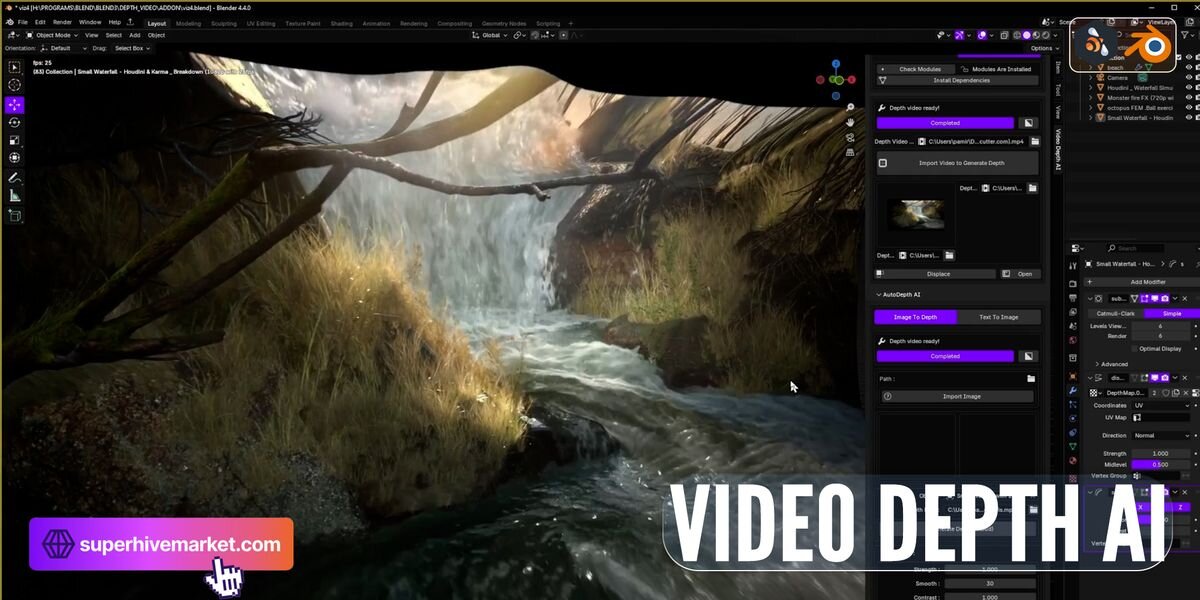1200x600 pixels.
Task: Toggle visibility of Small Waterfall object
Action: pos(1189,118)
